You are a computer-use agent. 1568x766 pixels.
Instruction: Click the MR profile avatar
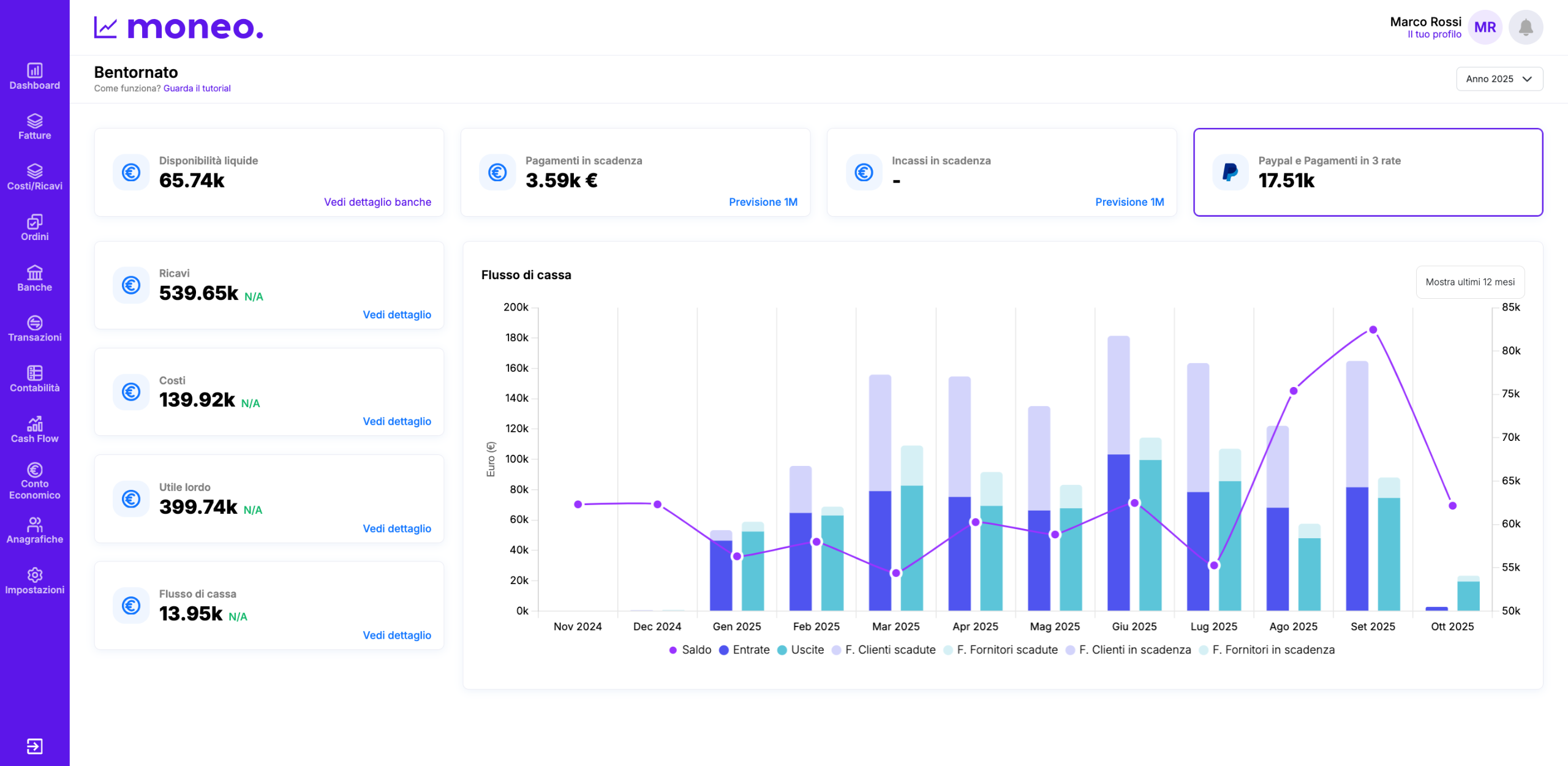coord(1485,28)
